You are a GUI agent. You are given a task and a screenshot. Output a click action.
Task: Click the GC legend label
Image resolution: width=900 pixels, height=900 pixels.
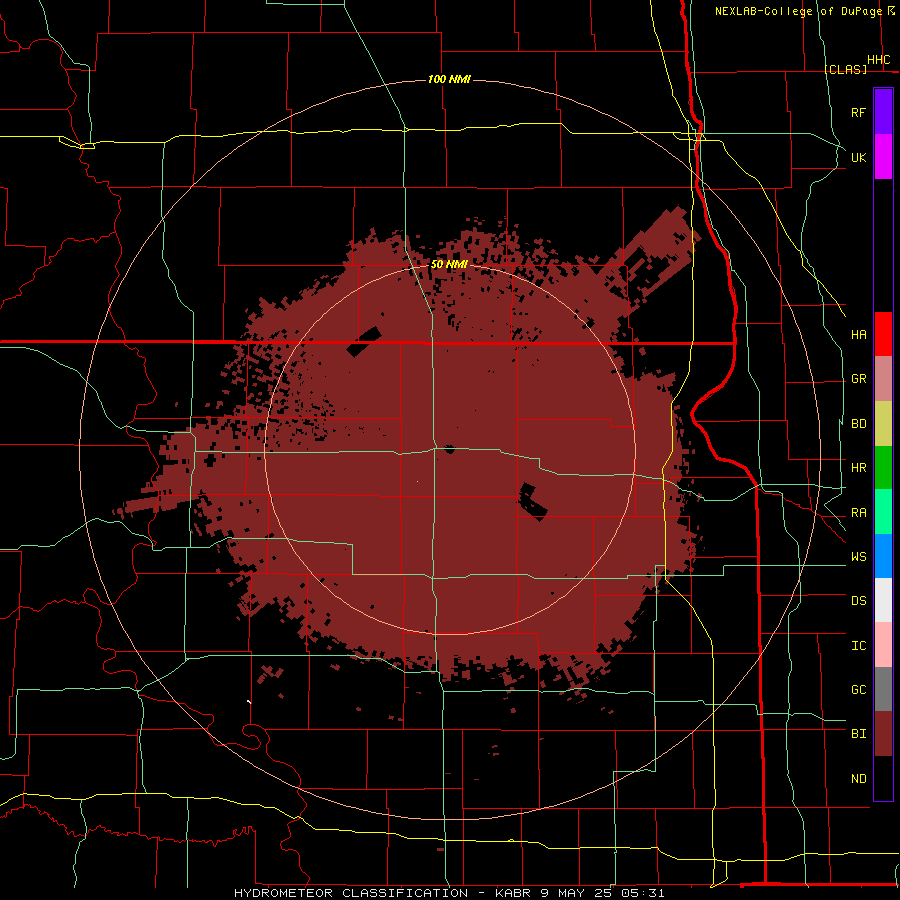coord(859,690)
